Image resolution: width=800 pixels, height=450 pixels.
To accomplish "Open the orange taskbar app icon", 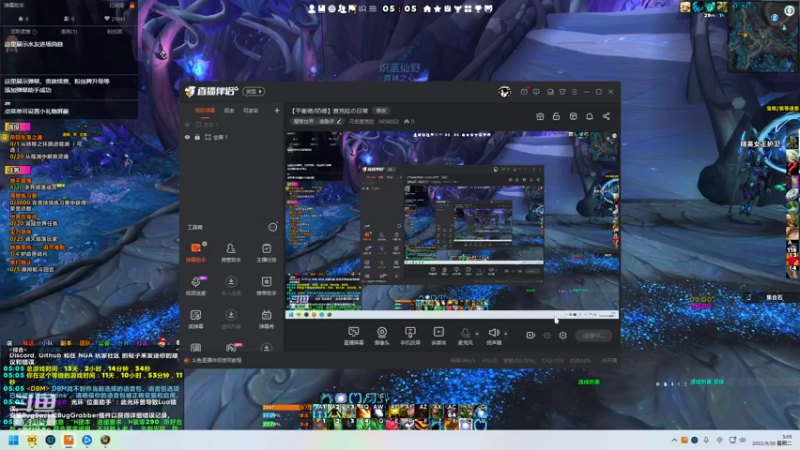I will click(x=68, y=440).
